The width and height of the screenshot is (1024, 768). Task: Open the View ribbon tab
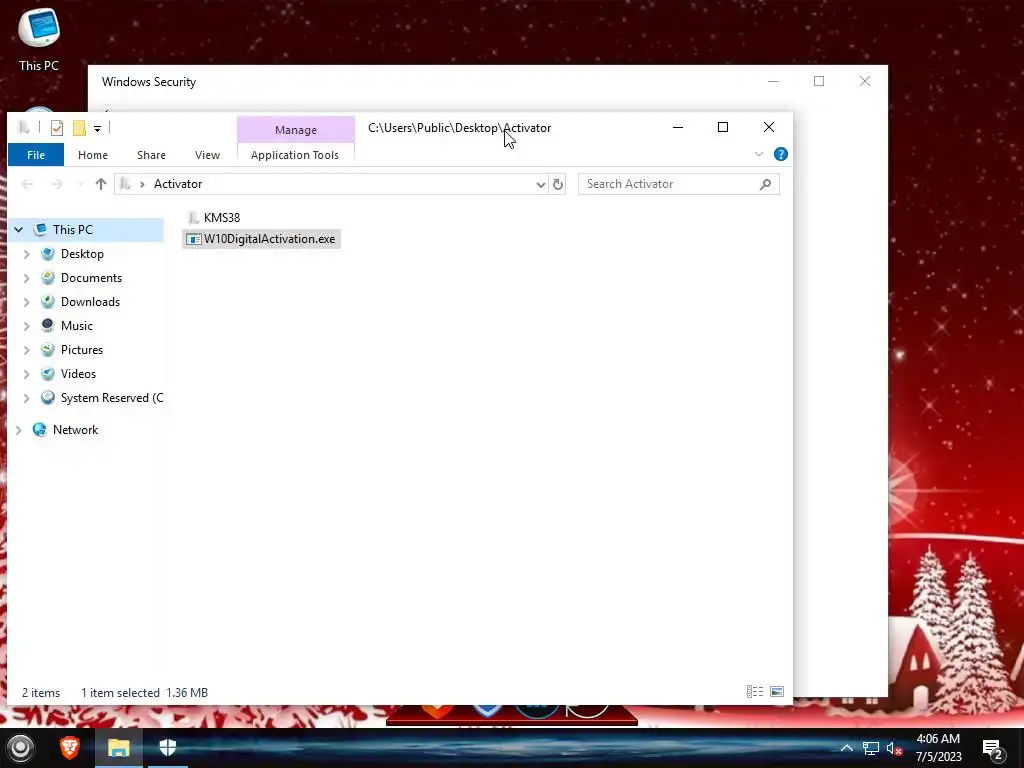[207, 155]
